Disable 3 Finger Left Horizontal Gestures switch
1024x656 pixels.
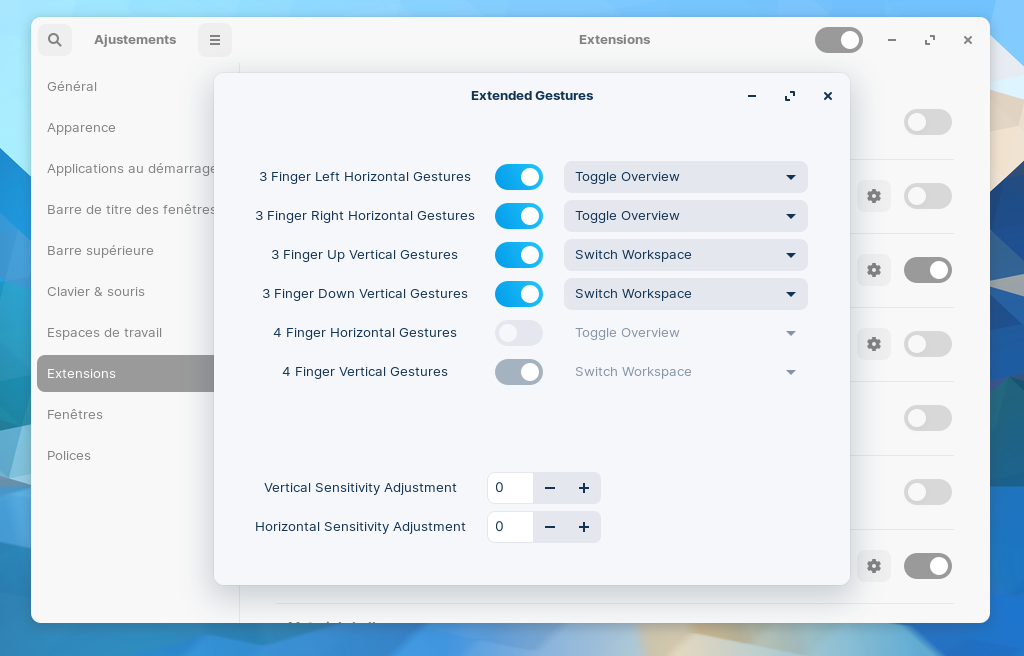pos(519,177)
